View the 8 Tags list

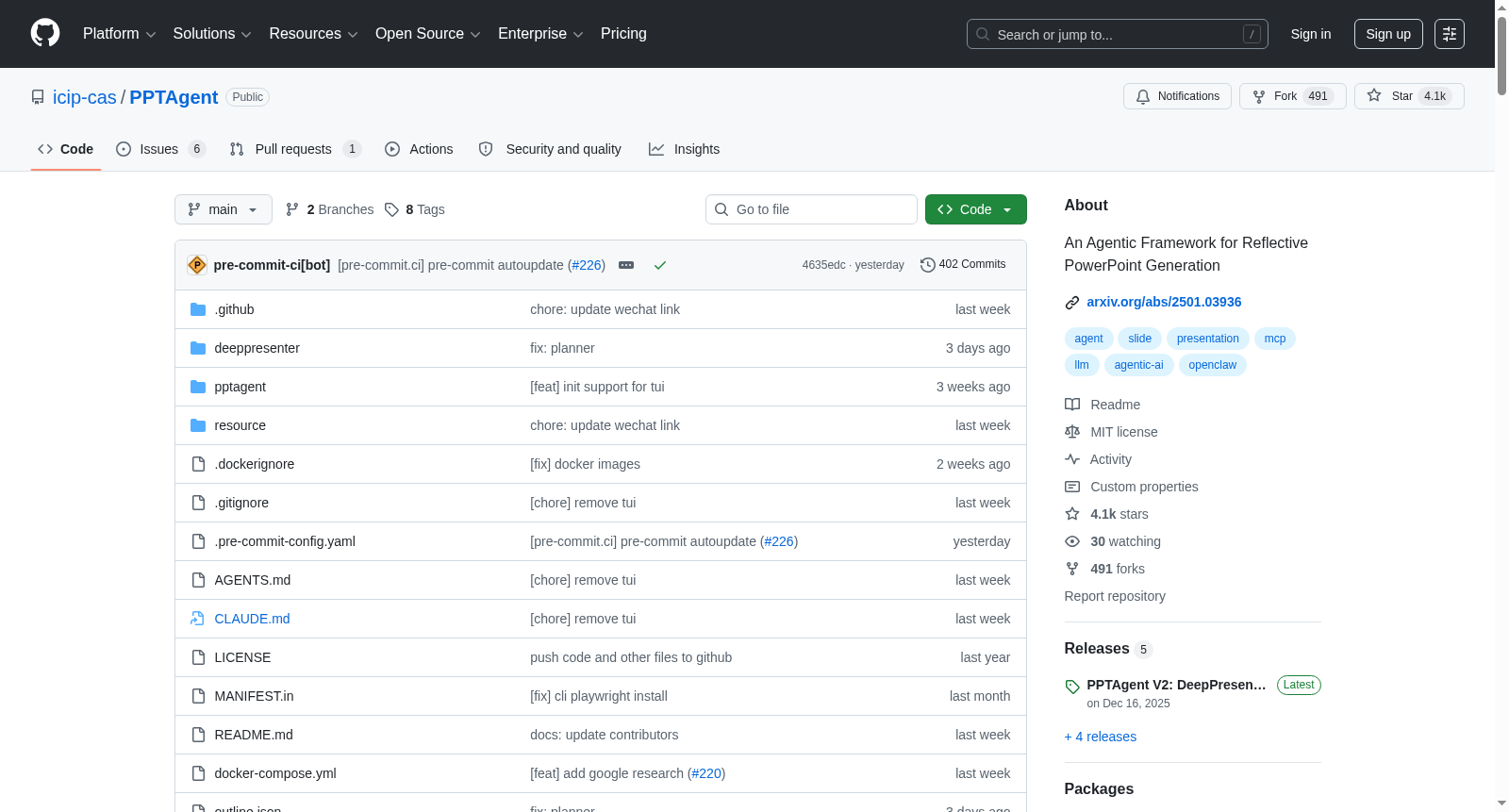click(x=415, y=209)
